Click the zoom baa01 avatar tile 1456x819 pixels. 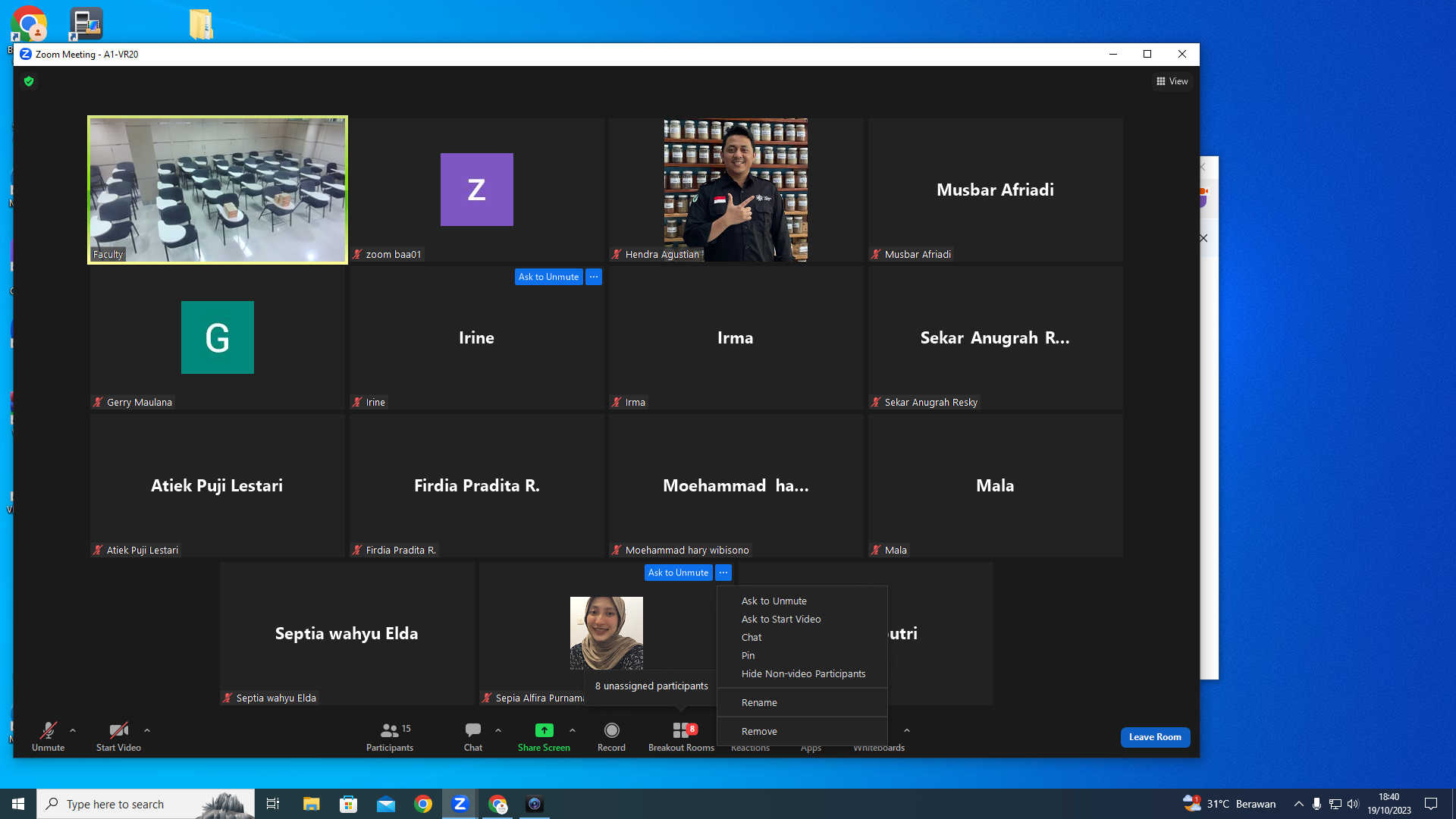(476, 190)
